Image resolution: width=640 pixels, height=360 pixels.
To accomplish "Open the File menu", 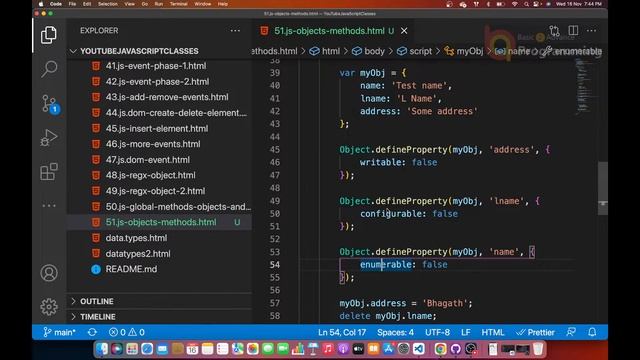I will (72, 4).
